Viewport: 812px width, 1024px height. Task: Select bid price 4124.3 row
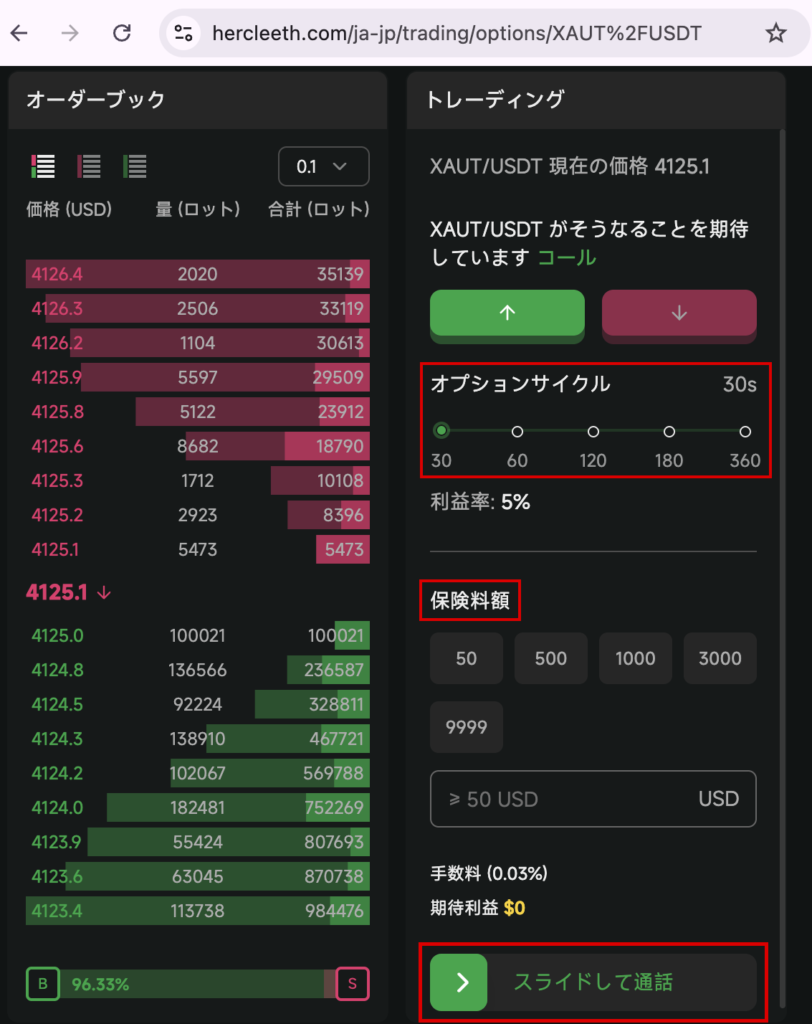pyautogui.click(x=198, y=739)
